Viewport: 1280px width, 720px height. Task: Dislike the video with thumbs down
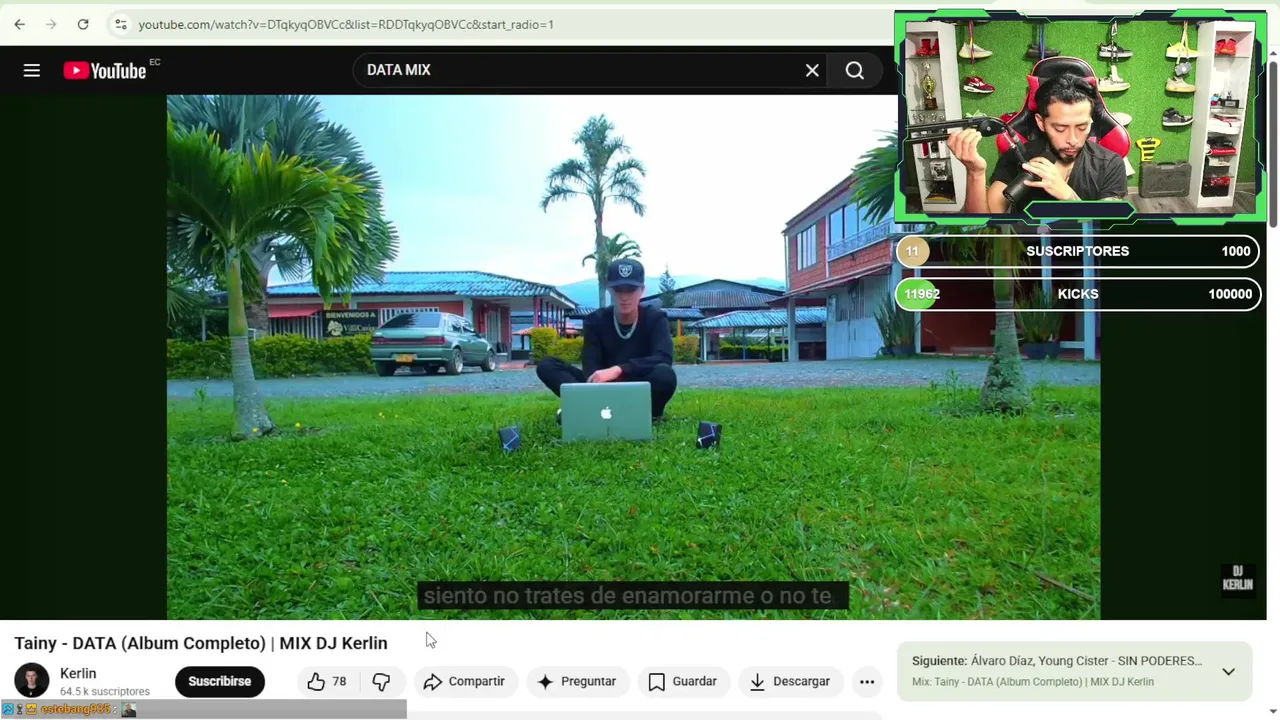tap(381, 681)
